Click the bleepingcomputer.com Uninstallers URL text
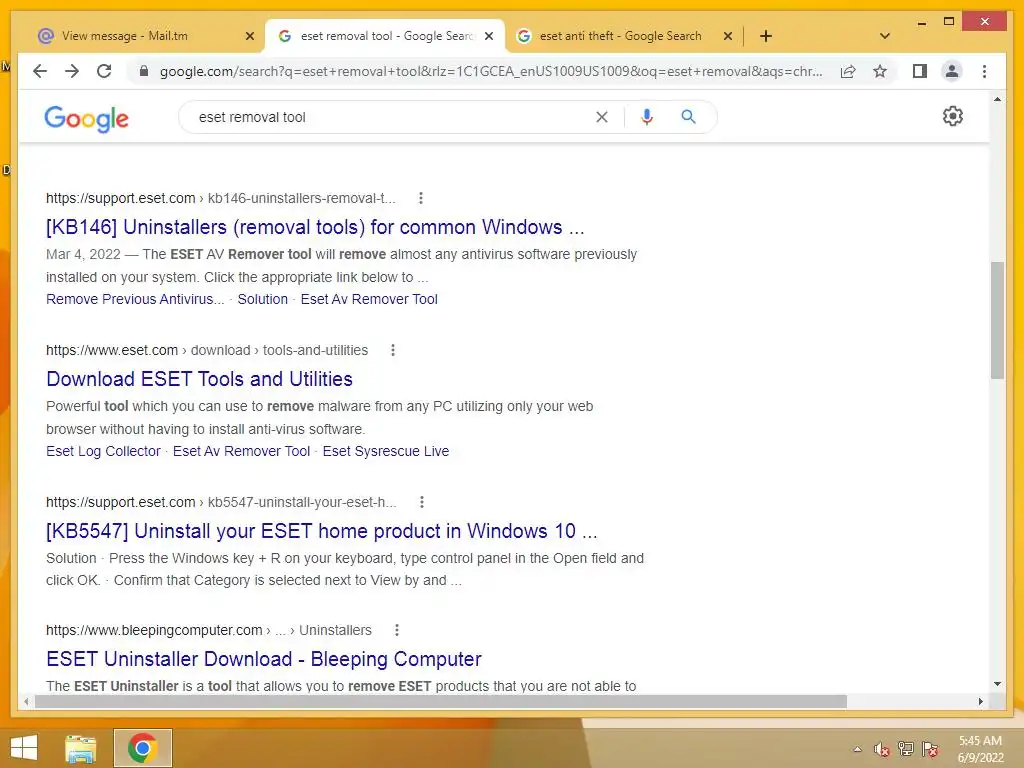This screenshot has height=768, width=1024. tap(208, 630)
